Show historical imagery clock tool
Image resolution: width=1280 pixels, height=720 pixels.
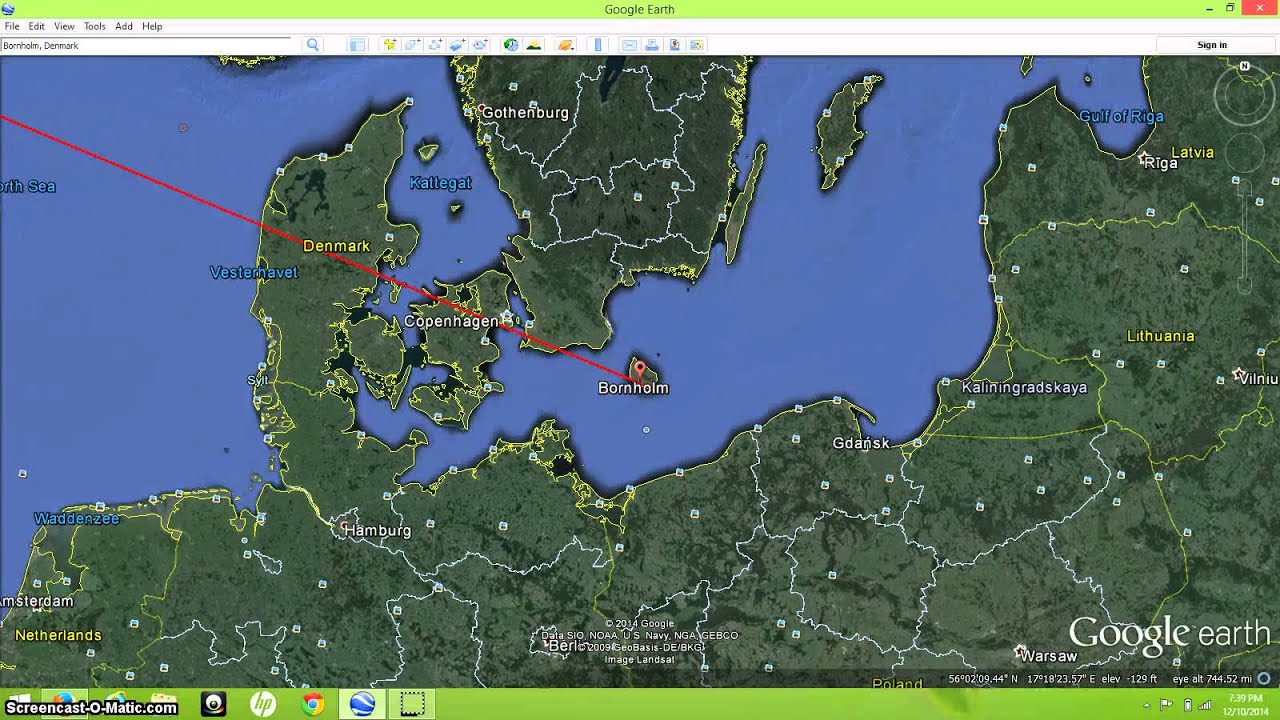point(511,45)
